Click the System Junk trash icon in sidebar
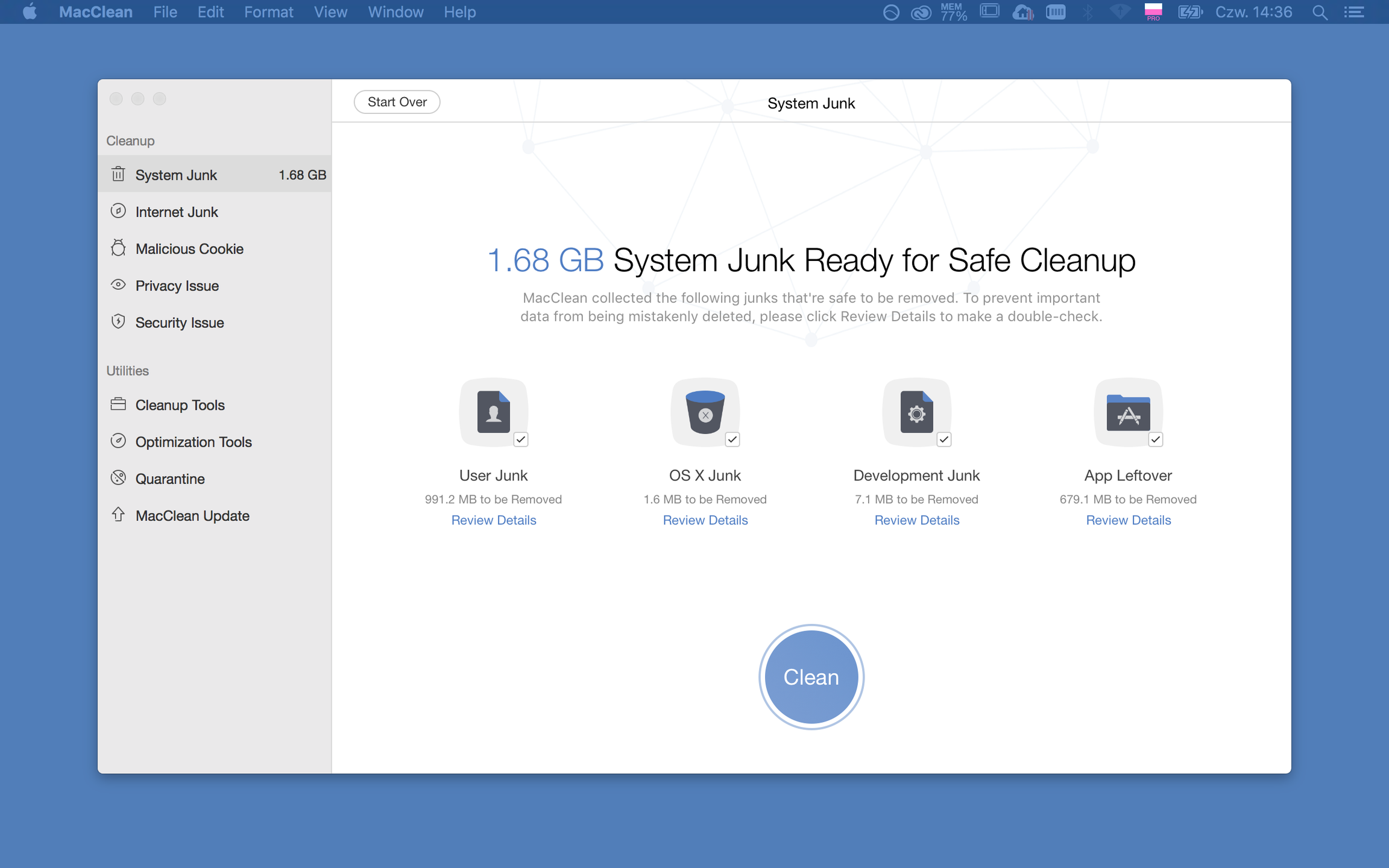 tap(118, 174)
